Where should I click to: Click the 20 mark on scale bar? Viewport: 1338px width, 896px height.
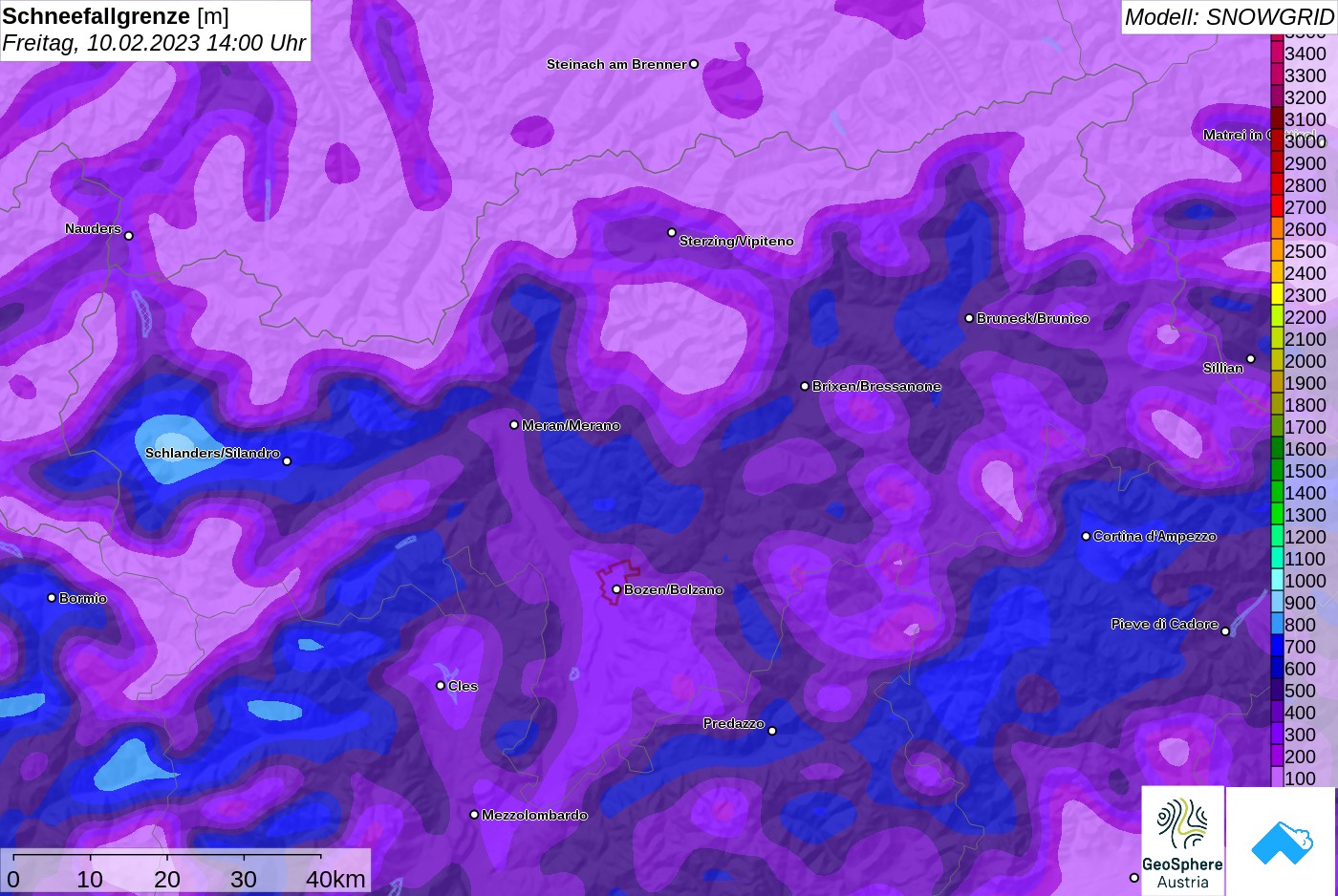point(167,879)
